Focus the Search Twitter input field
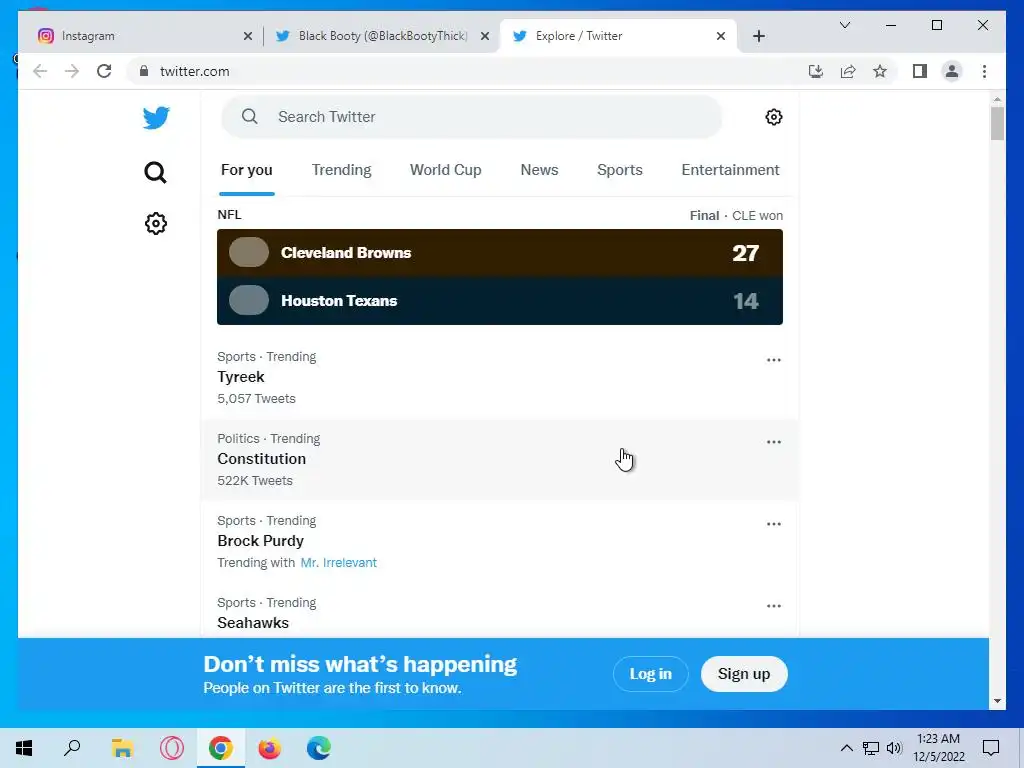This screenshot has width=1024, height=768. [472, 117]
